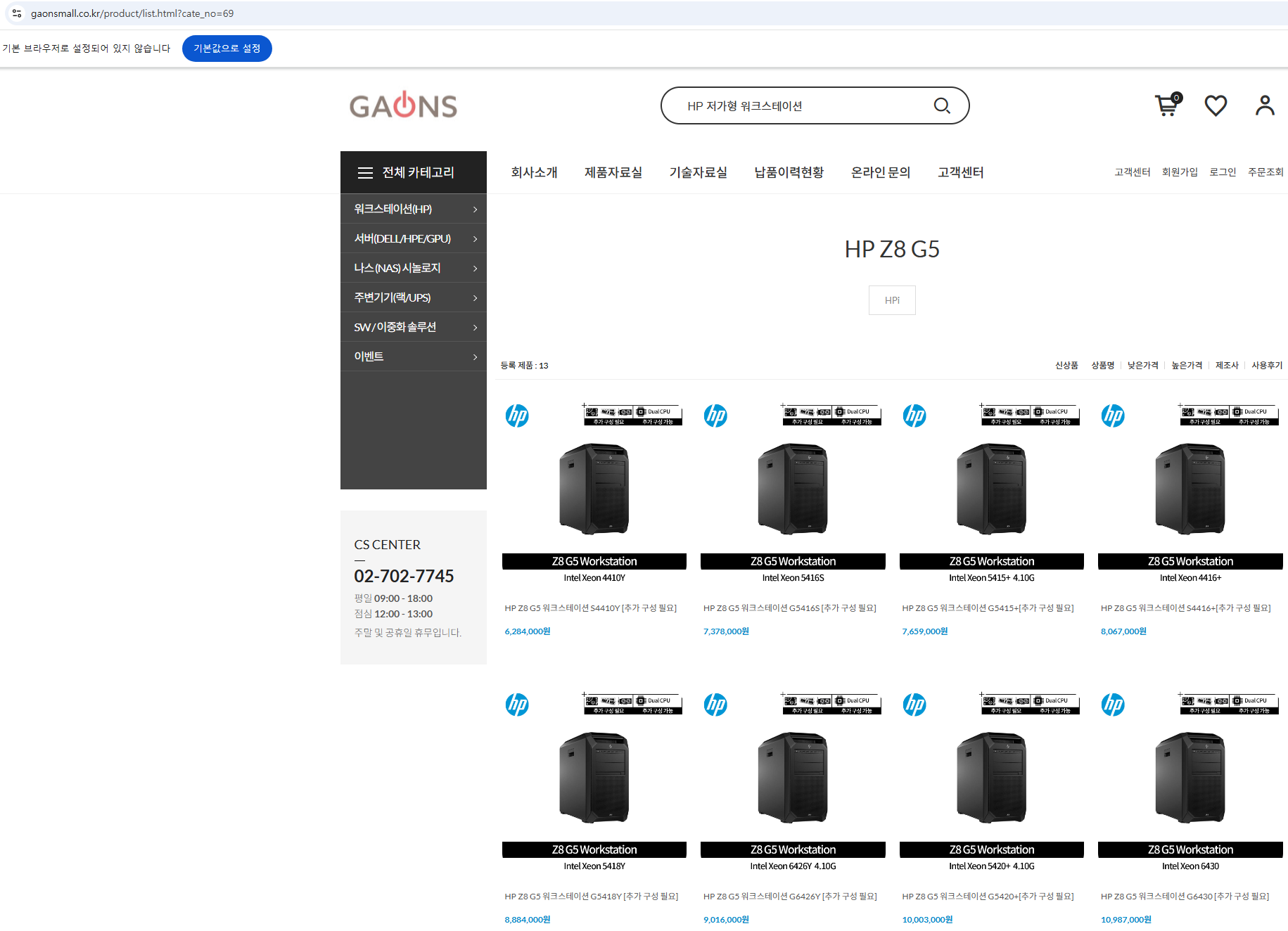Click the site info icon in address bar

17,13
